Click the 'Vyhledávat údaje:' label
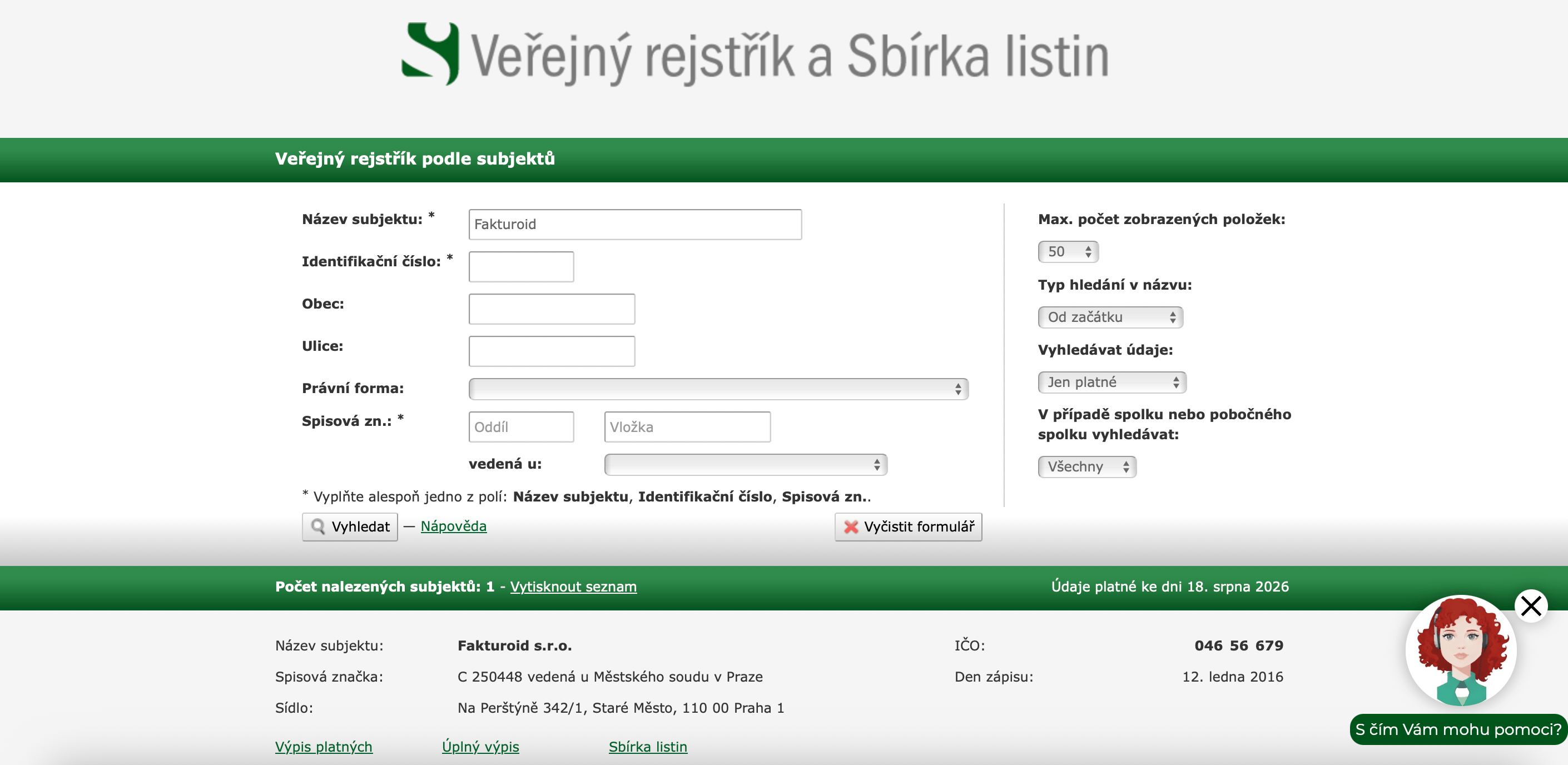This screenshot has width=1568, height=765. click(1105, 350)
